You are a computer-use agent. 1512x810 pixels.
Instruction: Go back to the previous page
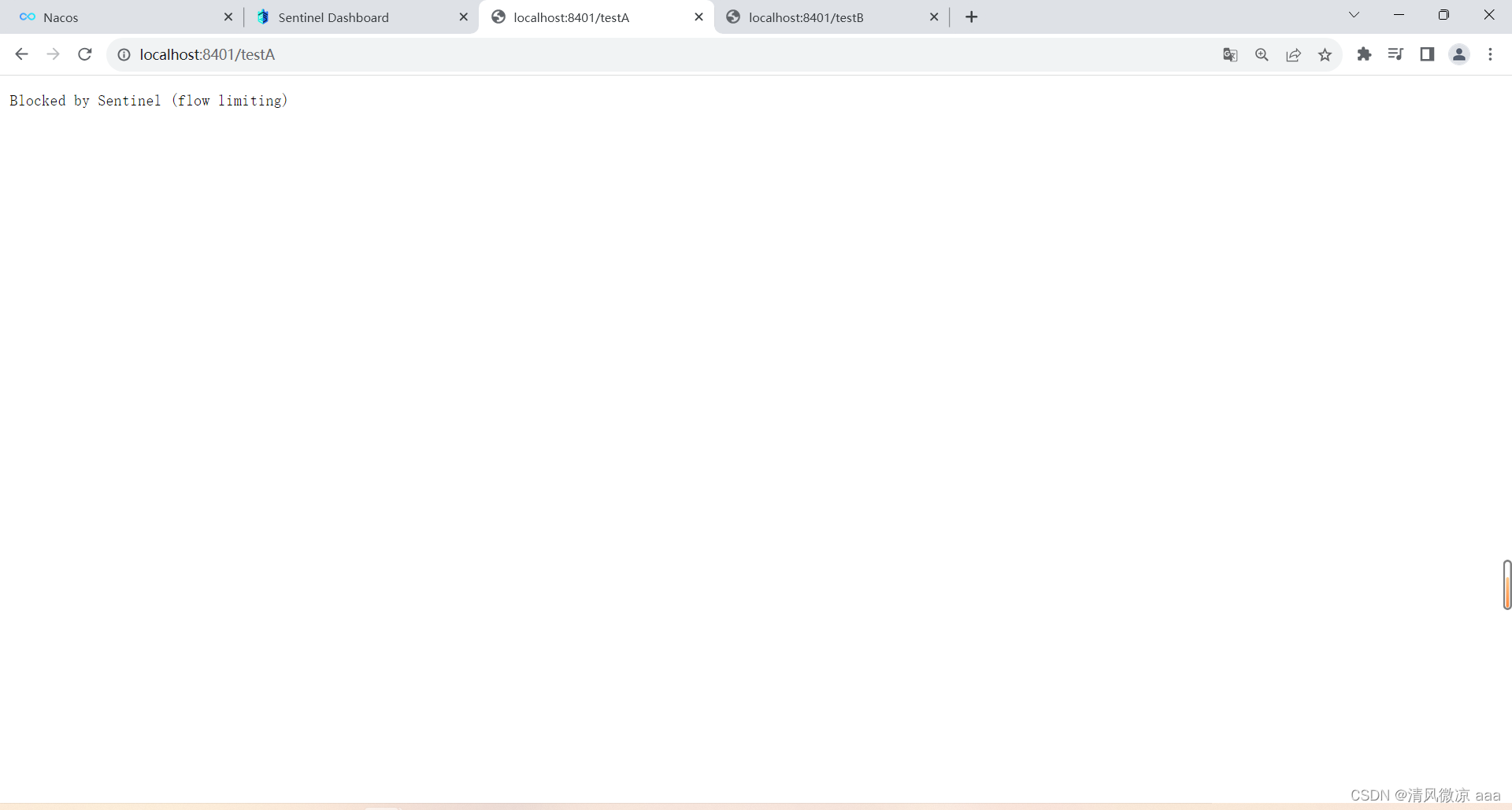tap(21, 54)
